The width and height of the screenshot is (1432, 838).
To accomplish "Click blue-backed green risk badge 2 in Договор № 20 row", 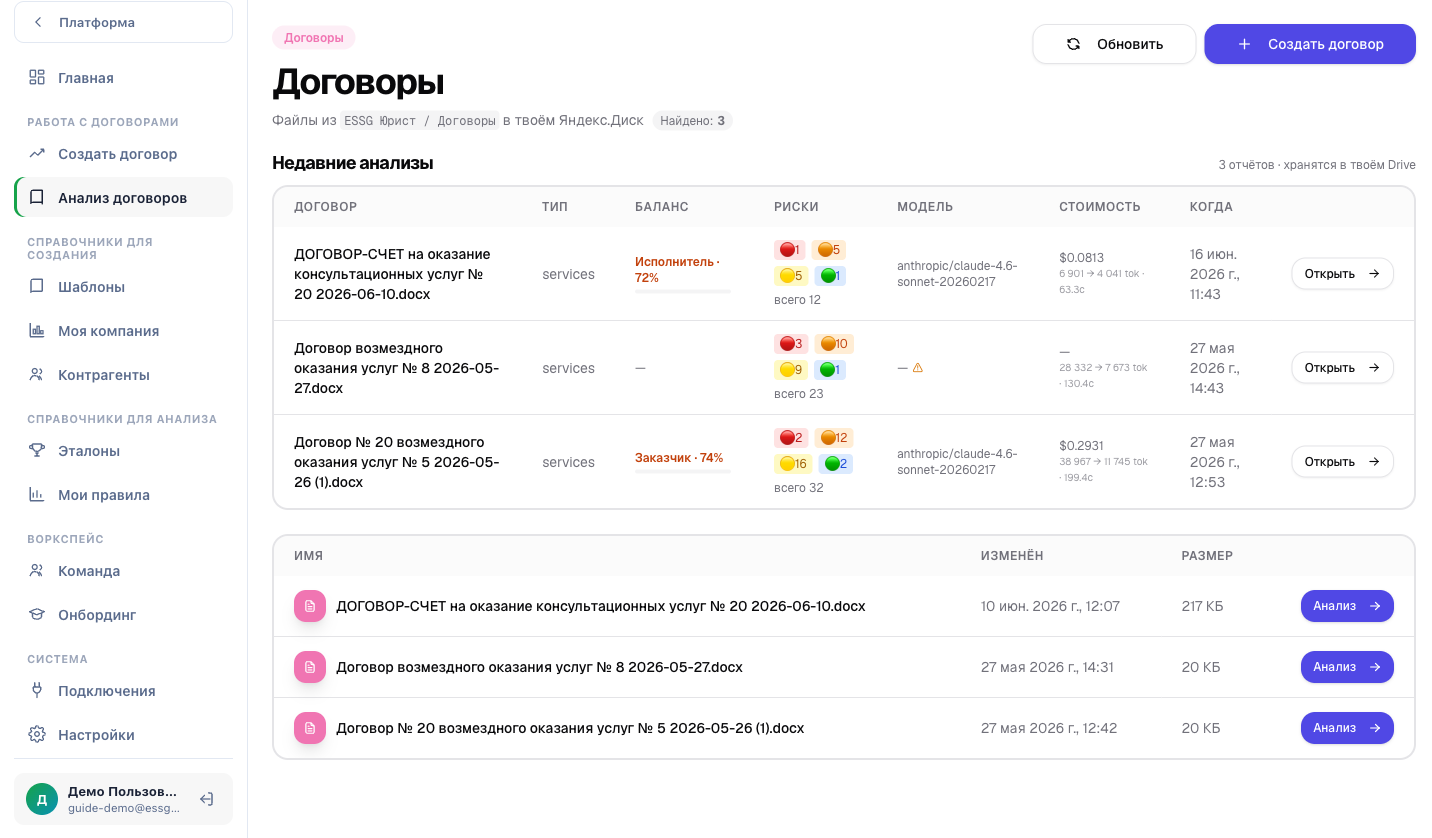I will pyautogui.click(x=835, y=464).
